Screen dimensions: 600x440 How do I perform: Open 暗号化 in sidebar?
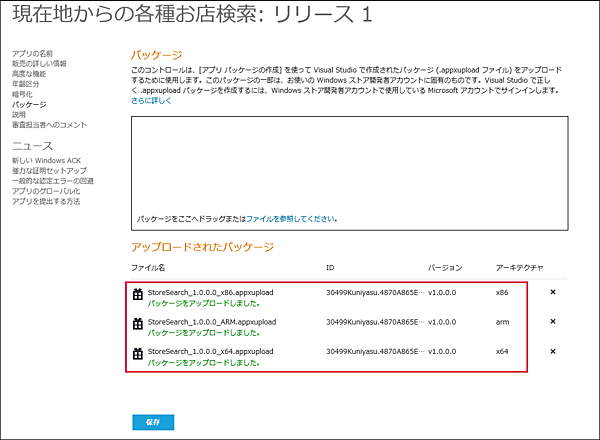(22, 94)
